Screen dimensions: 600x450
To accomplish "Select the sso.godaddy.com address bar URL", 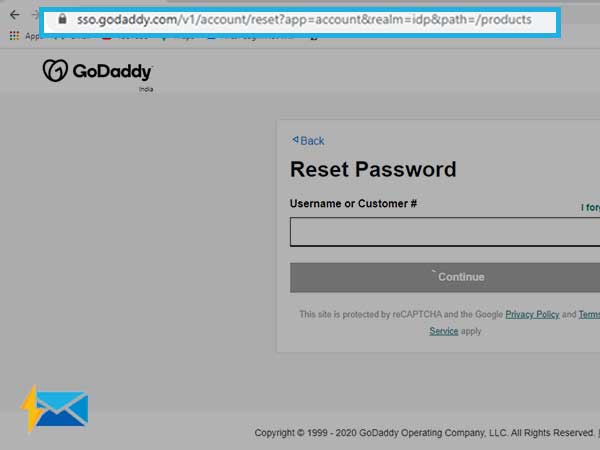I will coord(304,20).
